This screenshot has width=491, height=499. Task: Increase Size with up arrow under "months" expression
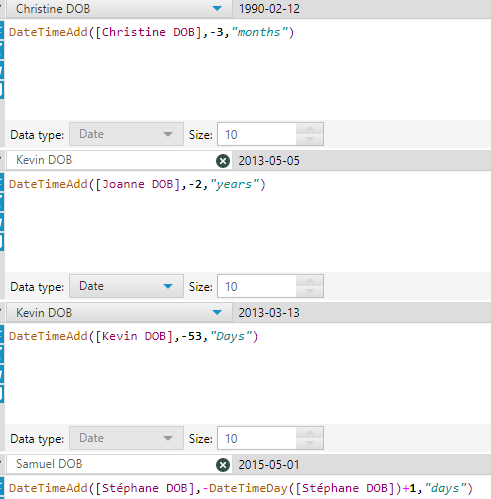tap(310, 129)
